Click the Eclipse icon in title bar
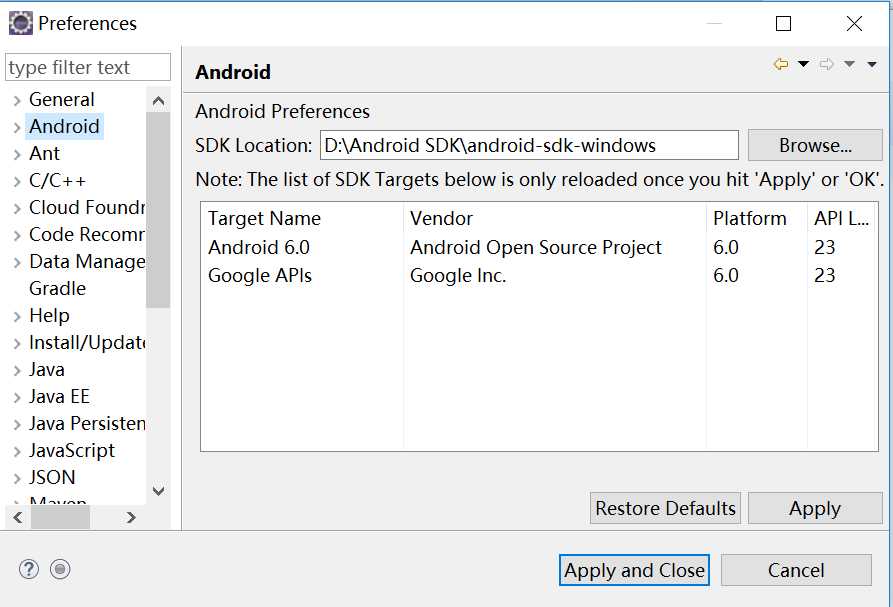893x607 pixels. point(20,23)
